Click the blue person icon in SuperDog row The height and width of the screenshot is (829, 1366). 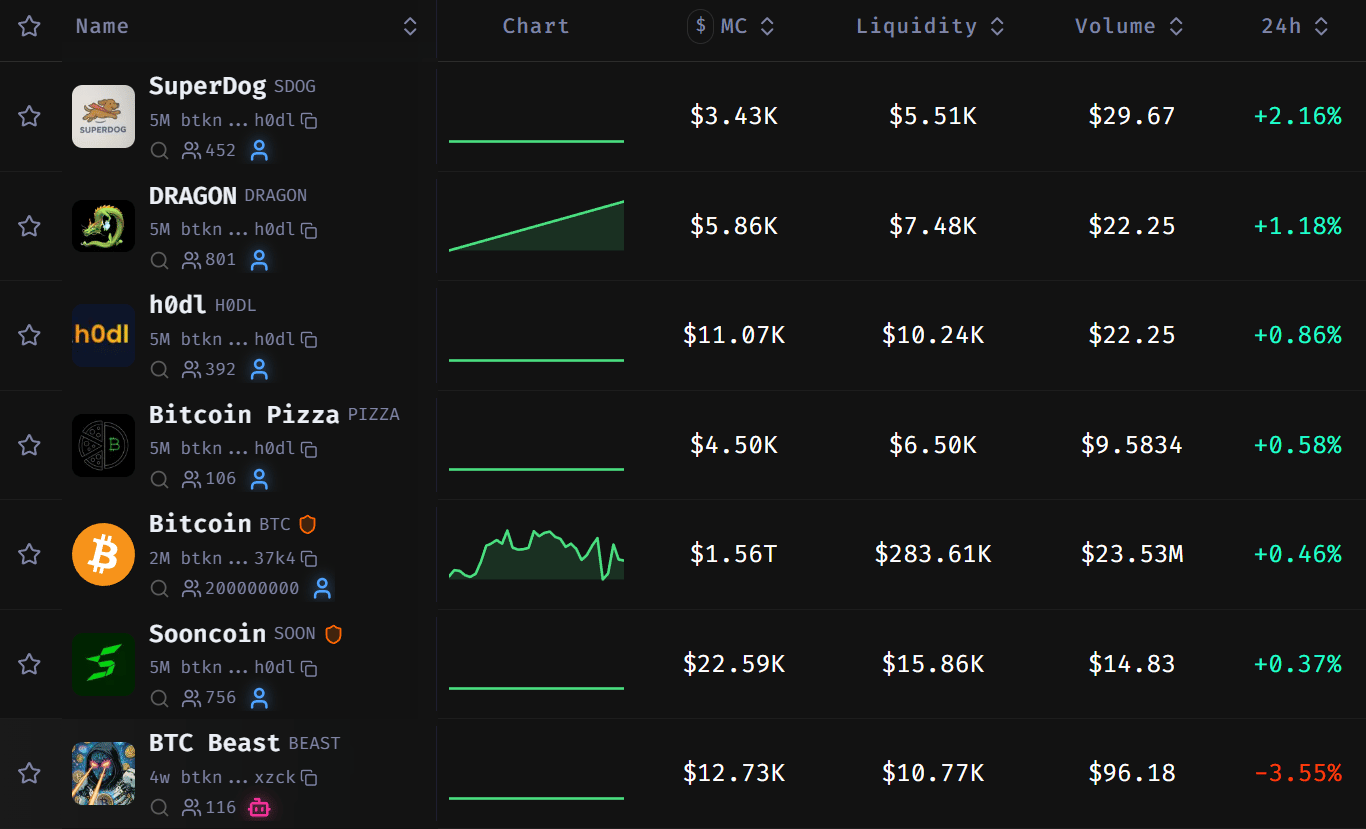point(260,151)
